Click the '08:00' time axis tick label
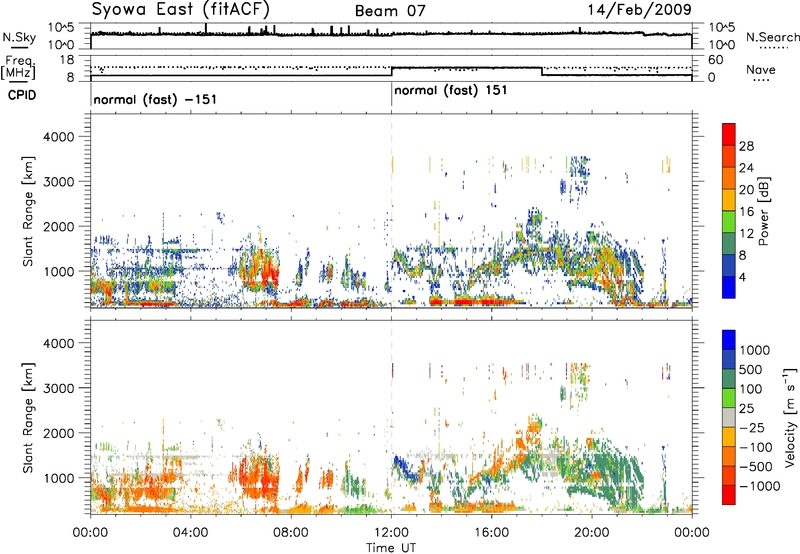The width and height of the screenshot is (800, 554). pyautogui.click(x=291, y=533)
